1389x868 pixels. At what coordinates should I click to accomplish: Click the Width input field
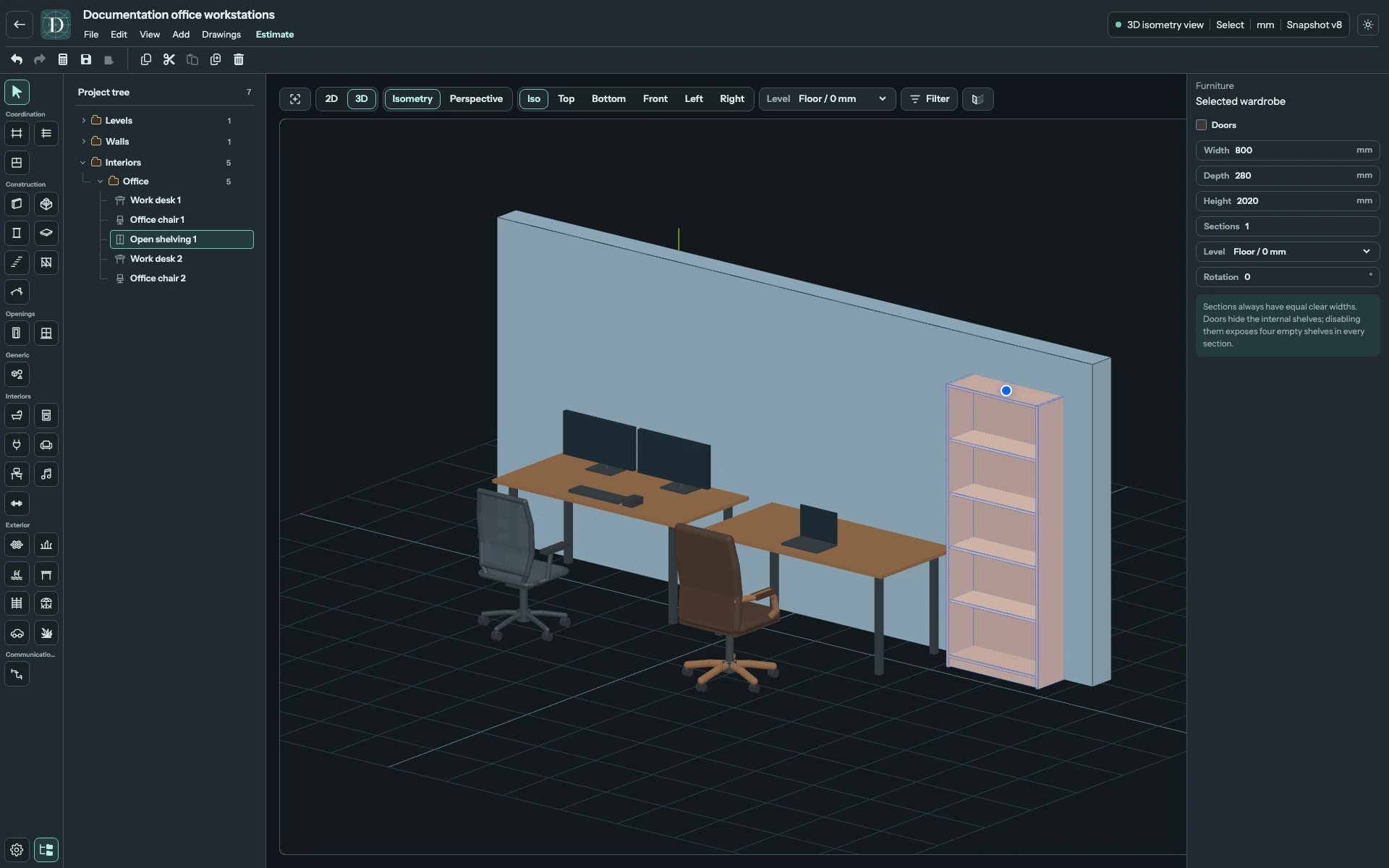1288,150
